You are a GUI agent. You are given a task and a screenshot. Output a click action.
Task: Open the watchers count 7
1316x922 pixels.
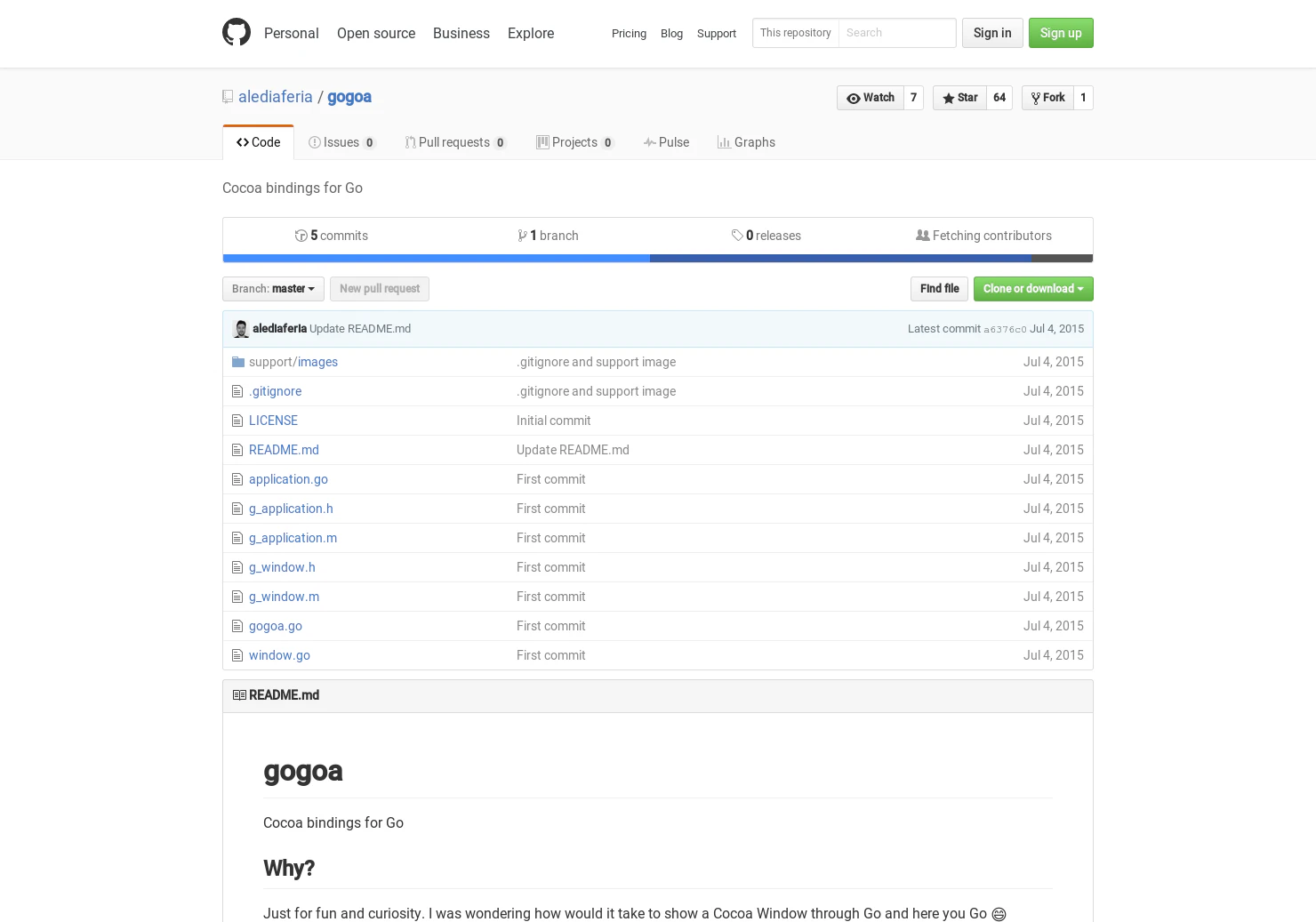coord(913,98)
